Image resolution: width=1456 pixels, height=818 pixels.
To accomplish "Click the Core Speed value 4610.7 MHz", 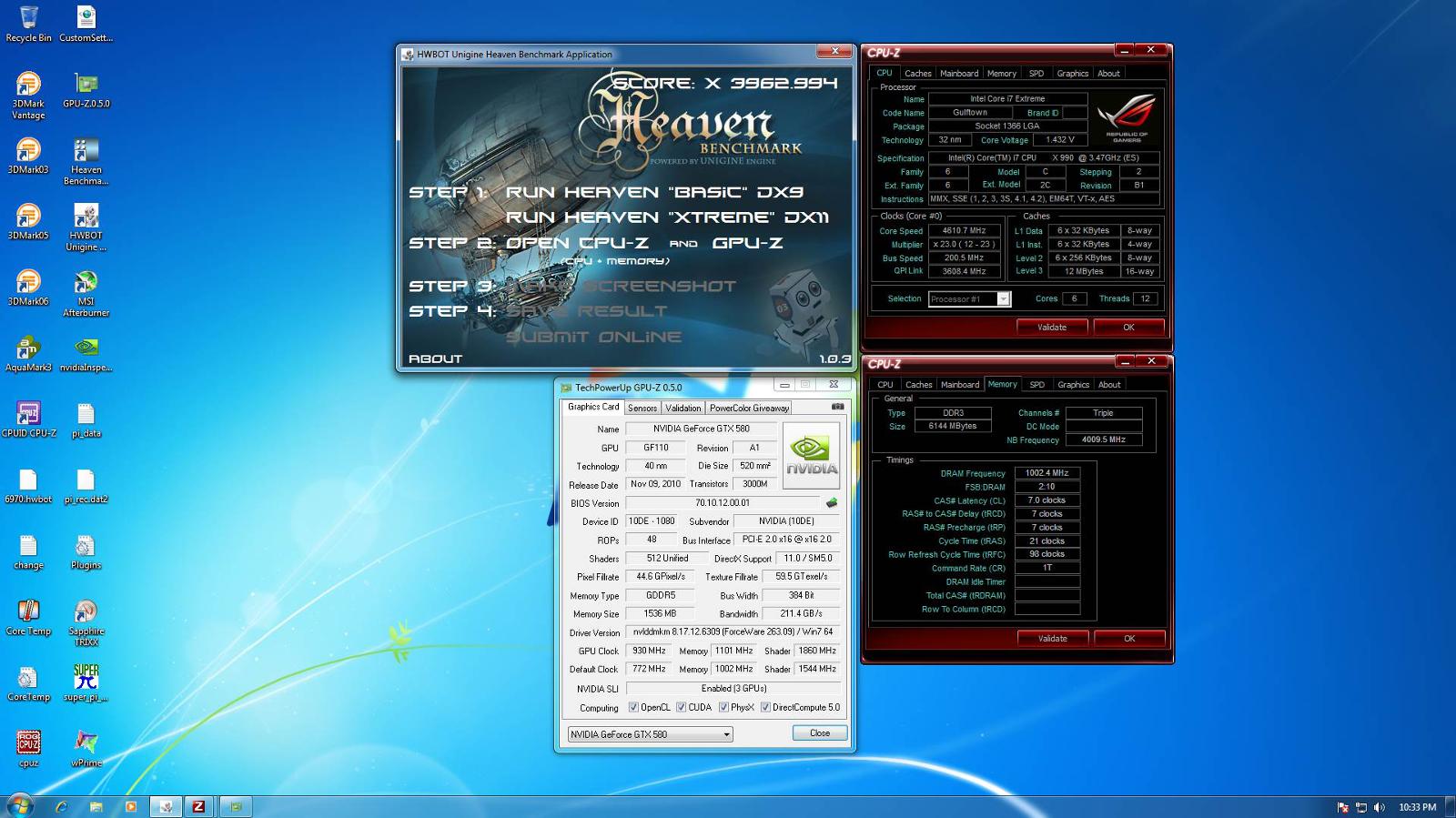I will pyautogui.click(x=964, y=230).
